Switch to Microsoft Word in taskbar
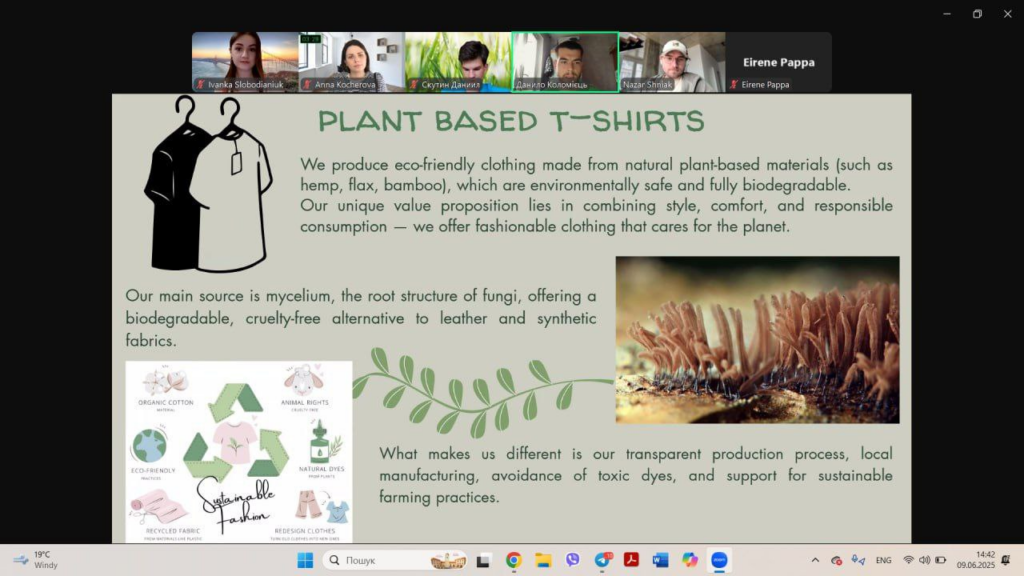This screenshot has width=1024, height=576. 660,560
